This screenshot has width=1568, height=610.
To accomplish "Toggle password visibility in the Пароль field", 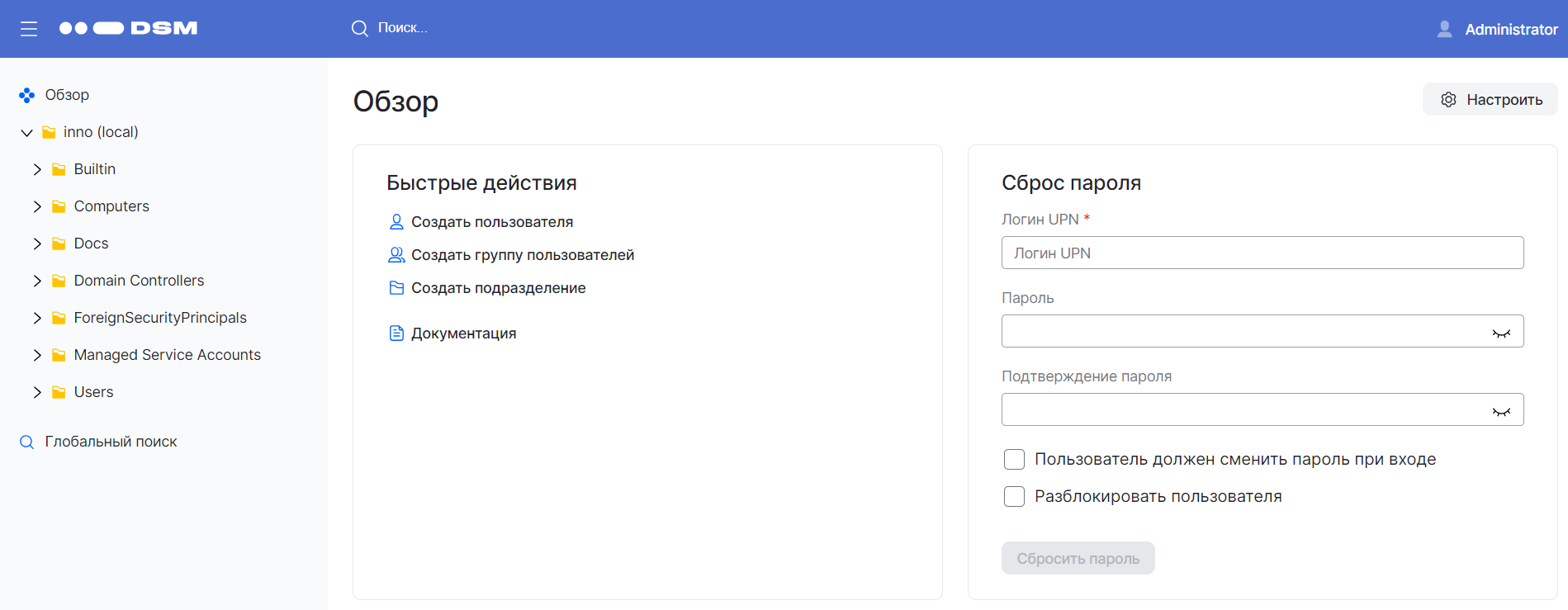I will pos(1500,333).
